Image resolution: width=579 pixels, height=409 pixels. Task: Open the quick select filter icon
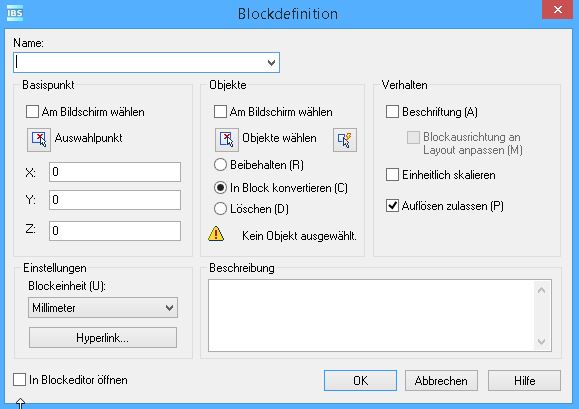pos(345,140)
